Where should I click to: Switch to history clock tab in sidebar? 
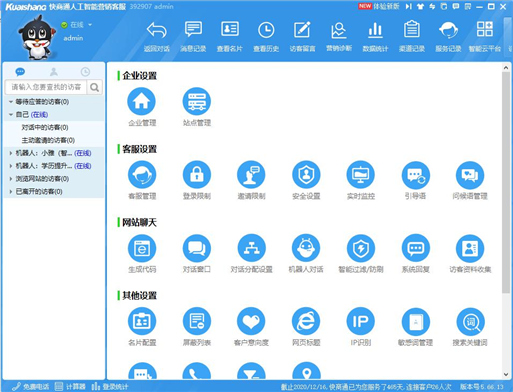click(85, 72)
